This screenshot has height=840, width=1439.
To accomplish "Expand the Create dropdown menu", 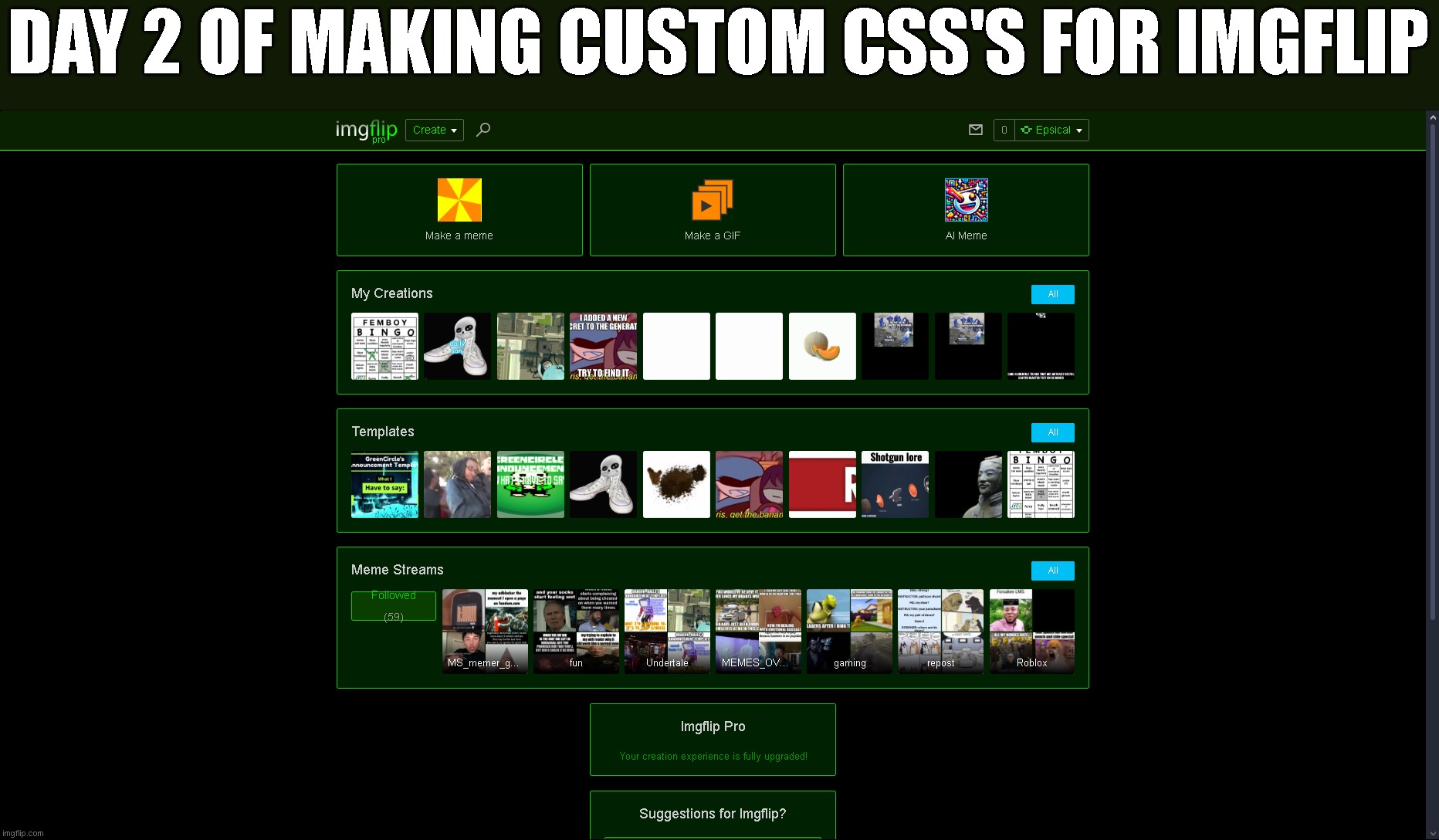I will click(434, 130).
